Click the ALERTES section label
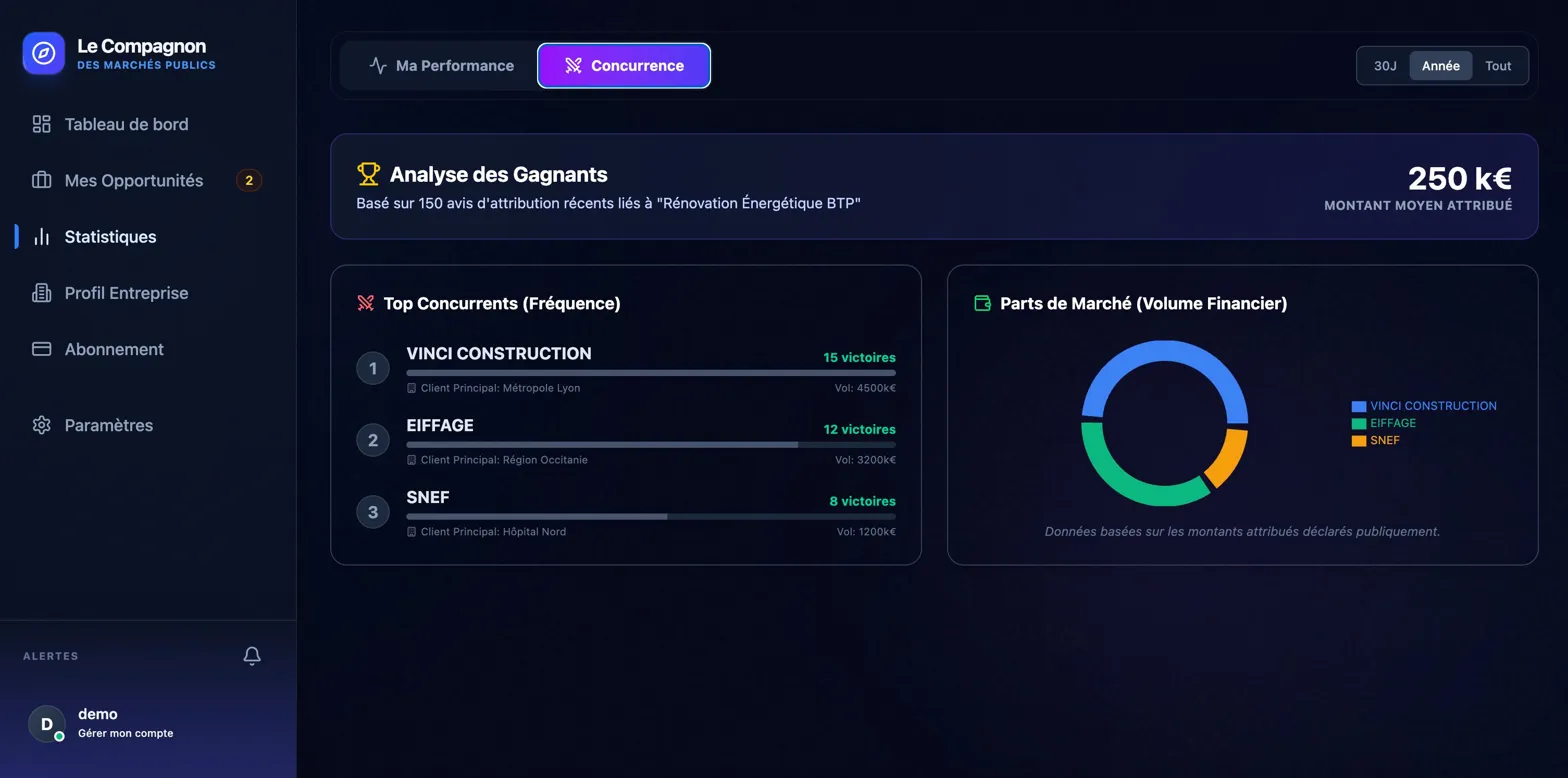This screenshot has height=778, width=1568. click(x=51, y=656)
